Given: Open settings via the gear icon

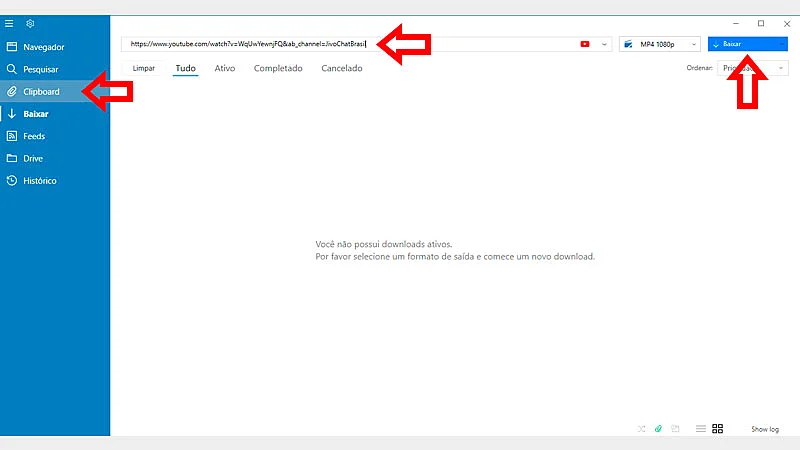Looking at the screenshot, I should click(x=30, y=23).
